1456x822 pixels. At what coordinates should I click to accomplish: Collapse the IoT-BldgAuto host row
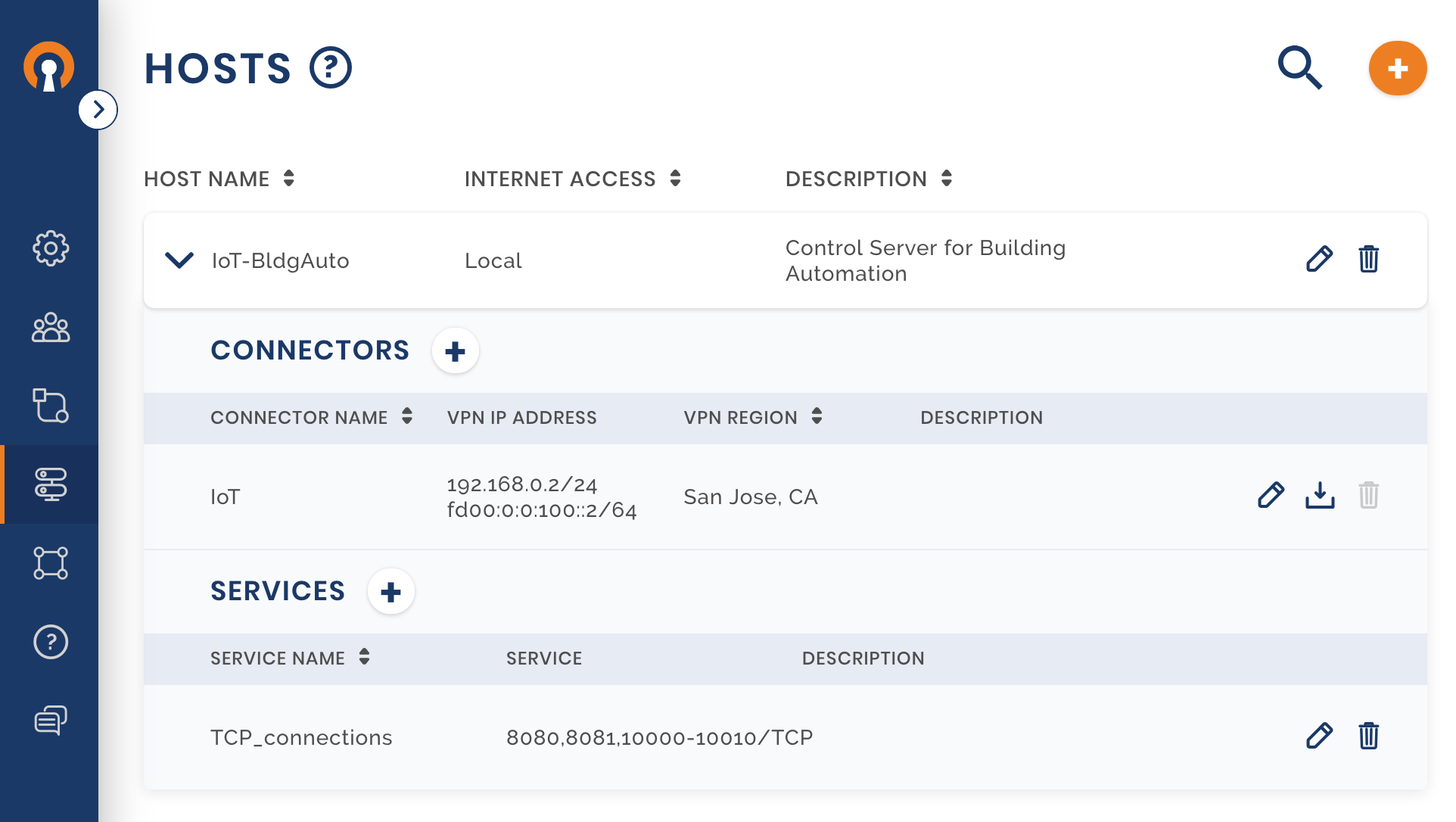(179, 260)
